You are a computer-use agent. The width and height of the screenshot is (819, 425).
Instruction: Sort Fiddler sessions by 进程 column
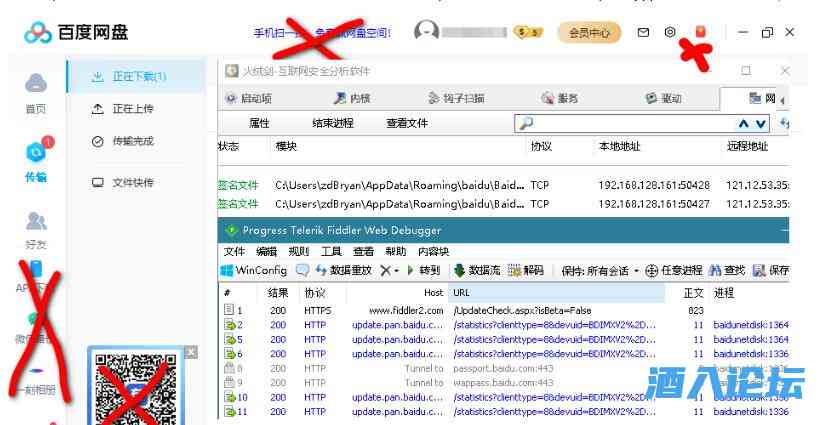pyautogui.click(x=723, y=293)
